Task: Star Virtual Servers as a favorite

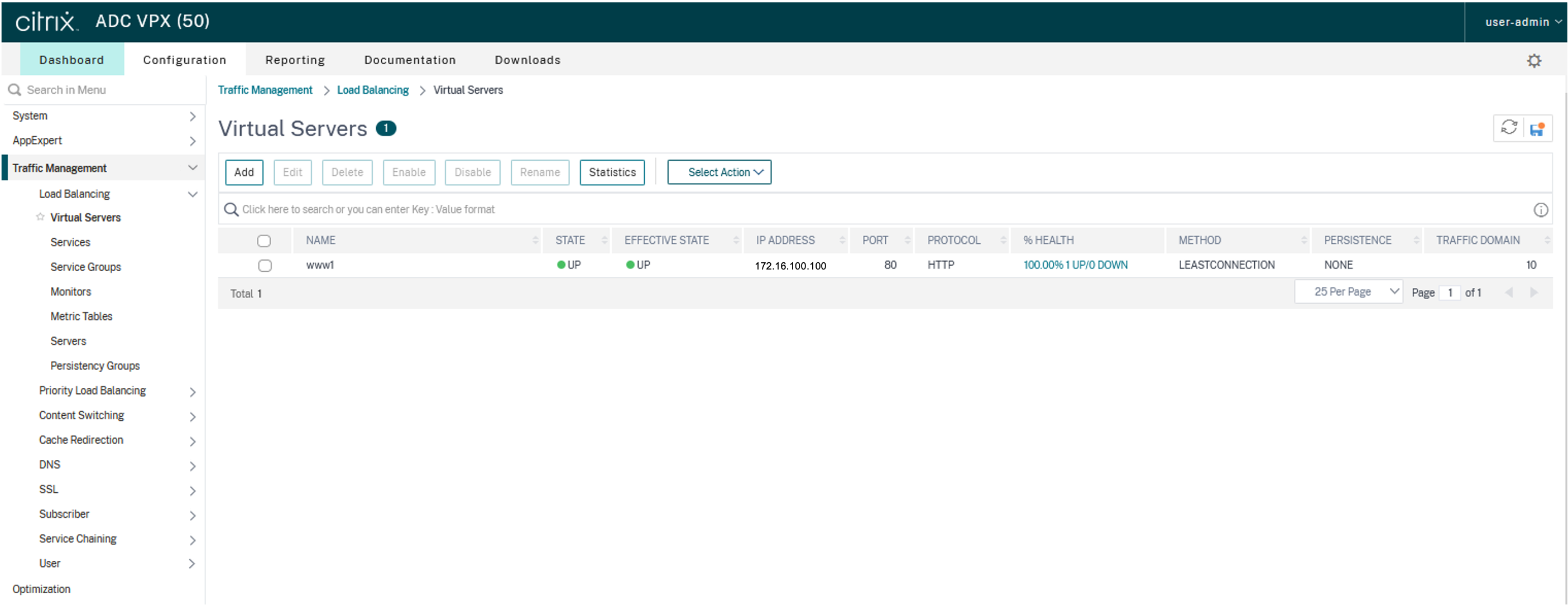Action: 40,217
